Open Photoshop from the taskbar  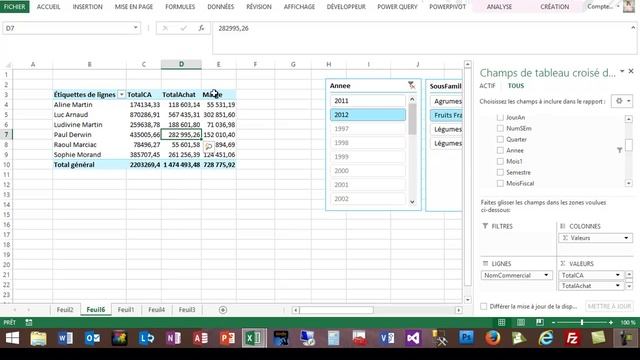pyautogui.click(x=466, y=338)
